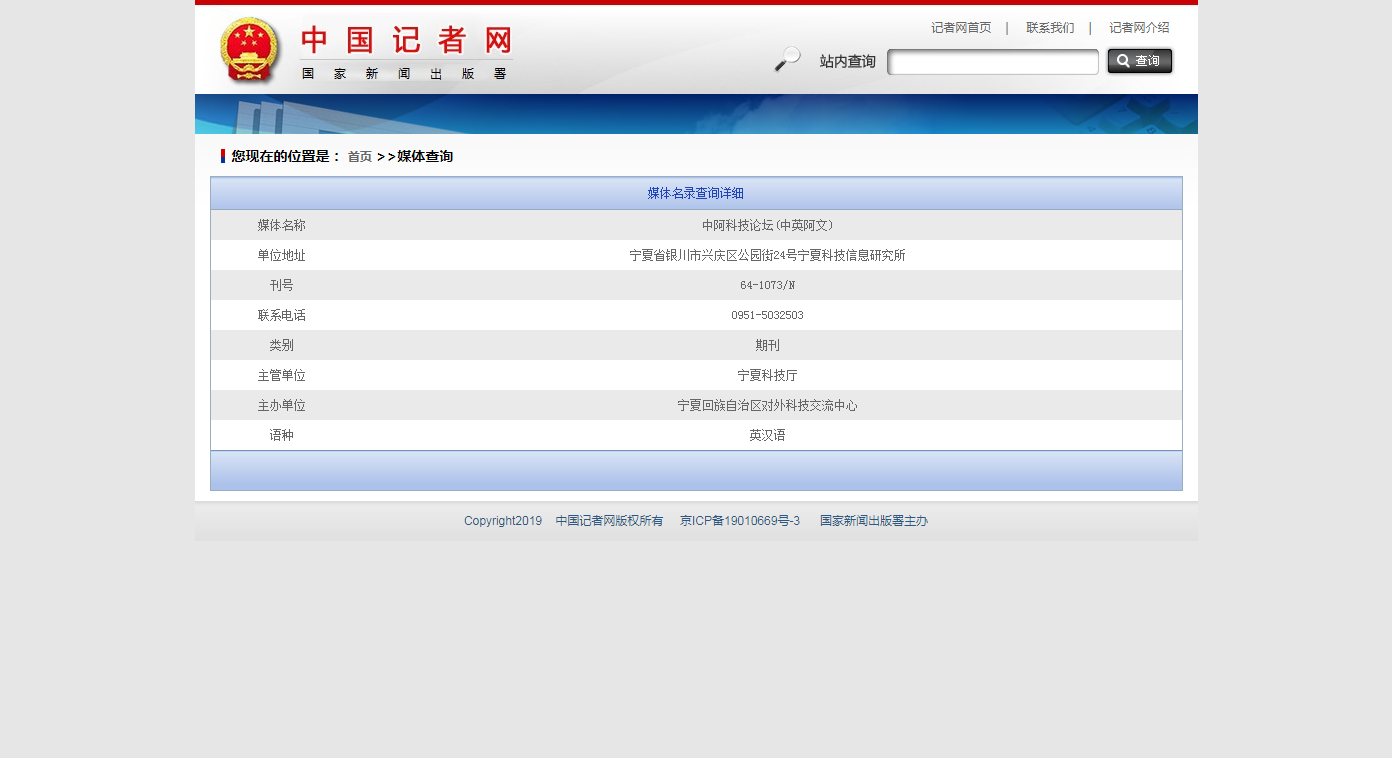This screenshot has width=1392, height=758.
Task: Click the address value 宁夏省银川市兴庆区公园街24号
Action: (767, 256)
